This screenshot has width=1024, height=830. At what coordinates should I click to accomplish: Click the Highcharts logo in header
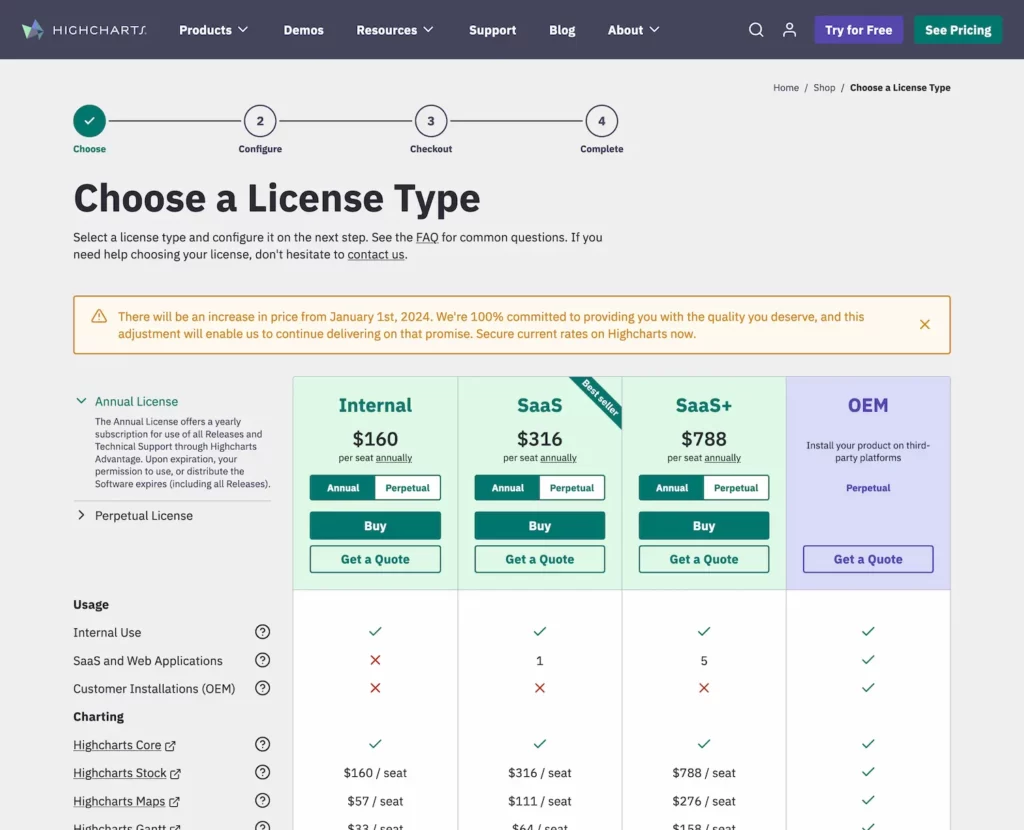(84, 30)
